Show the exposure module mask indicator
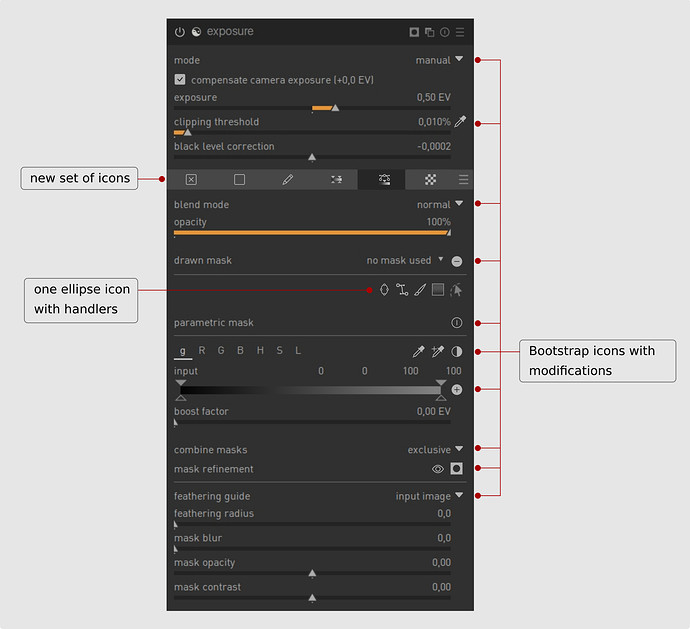The image size is (690, 629). [414, 32]
